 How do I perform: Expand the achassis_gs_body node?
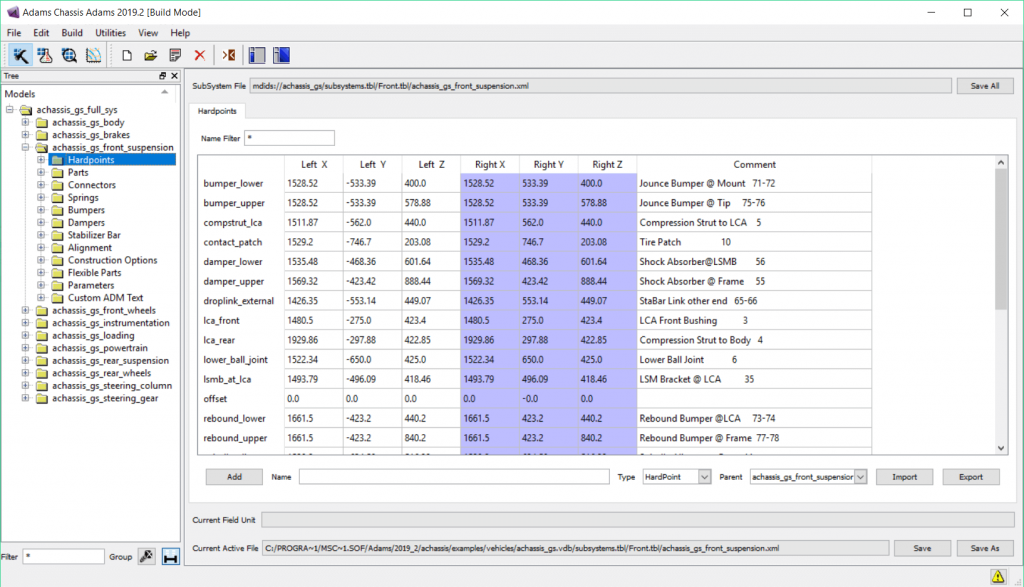pyautogui.click(x=25, y=122)
